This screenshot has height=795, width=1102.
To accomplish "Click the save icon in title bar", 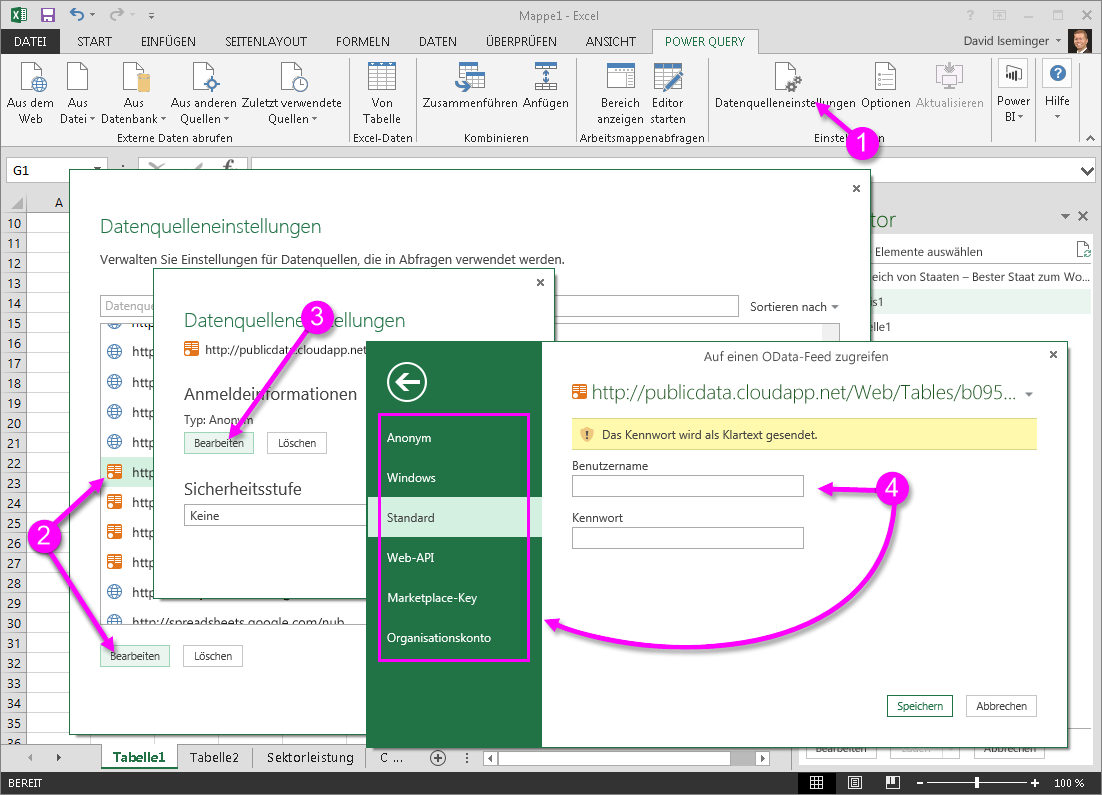I will click(48, 15).
